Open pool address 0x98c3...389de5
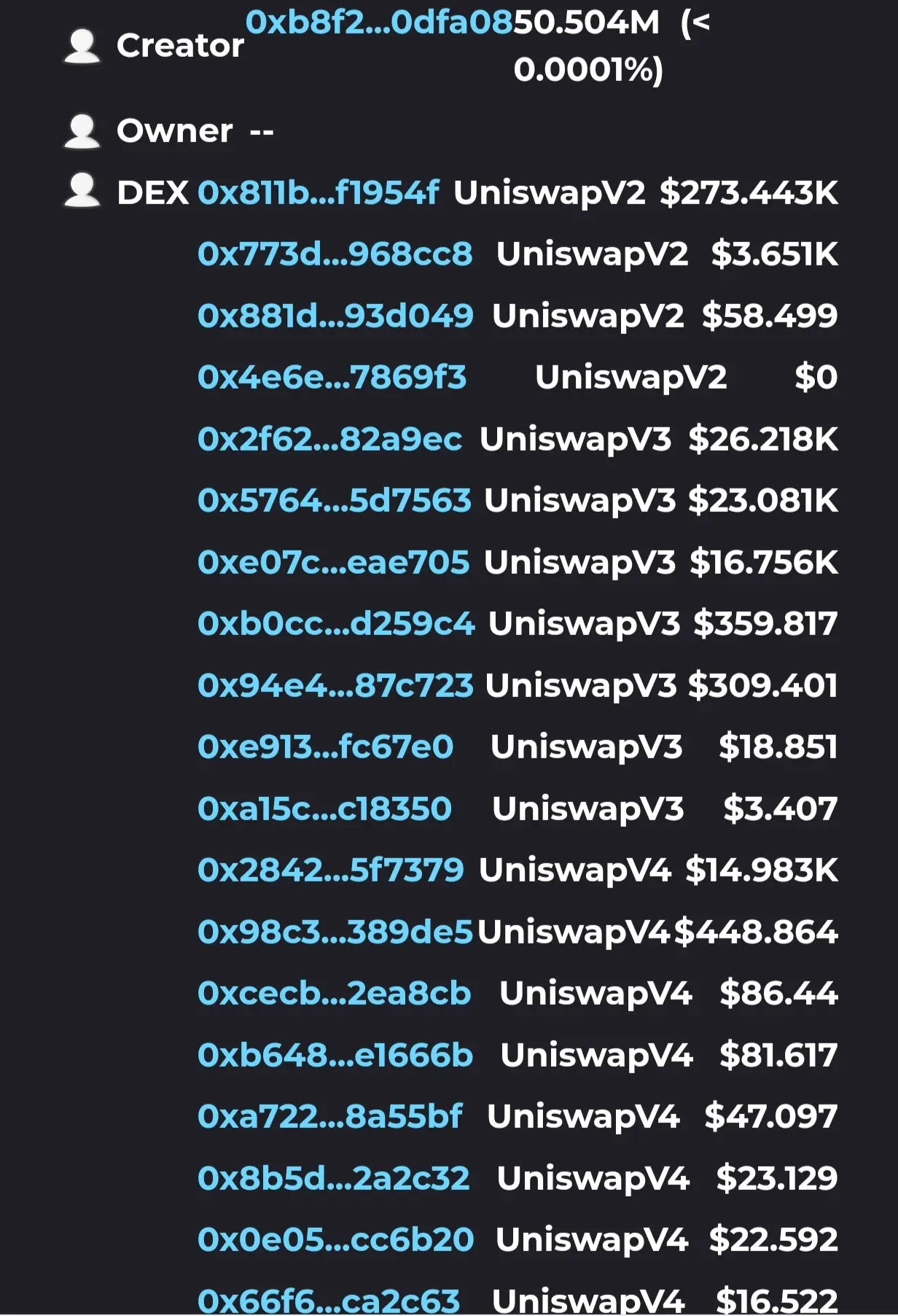898x1316 pixels. (336, 933)
